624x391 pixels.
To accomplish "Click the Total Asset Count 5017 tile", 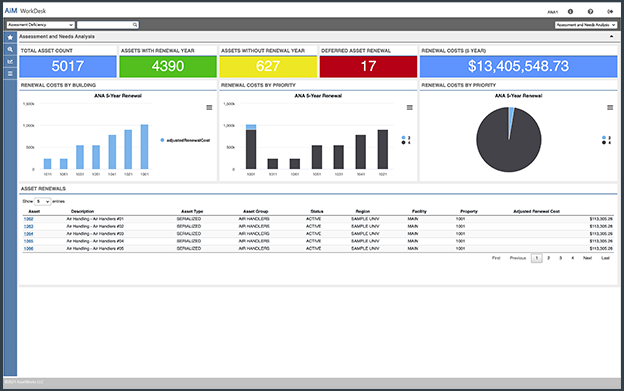I will click(x=68, y=66).
